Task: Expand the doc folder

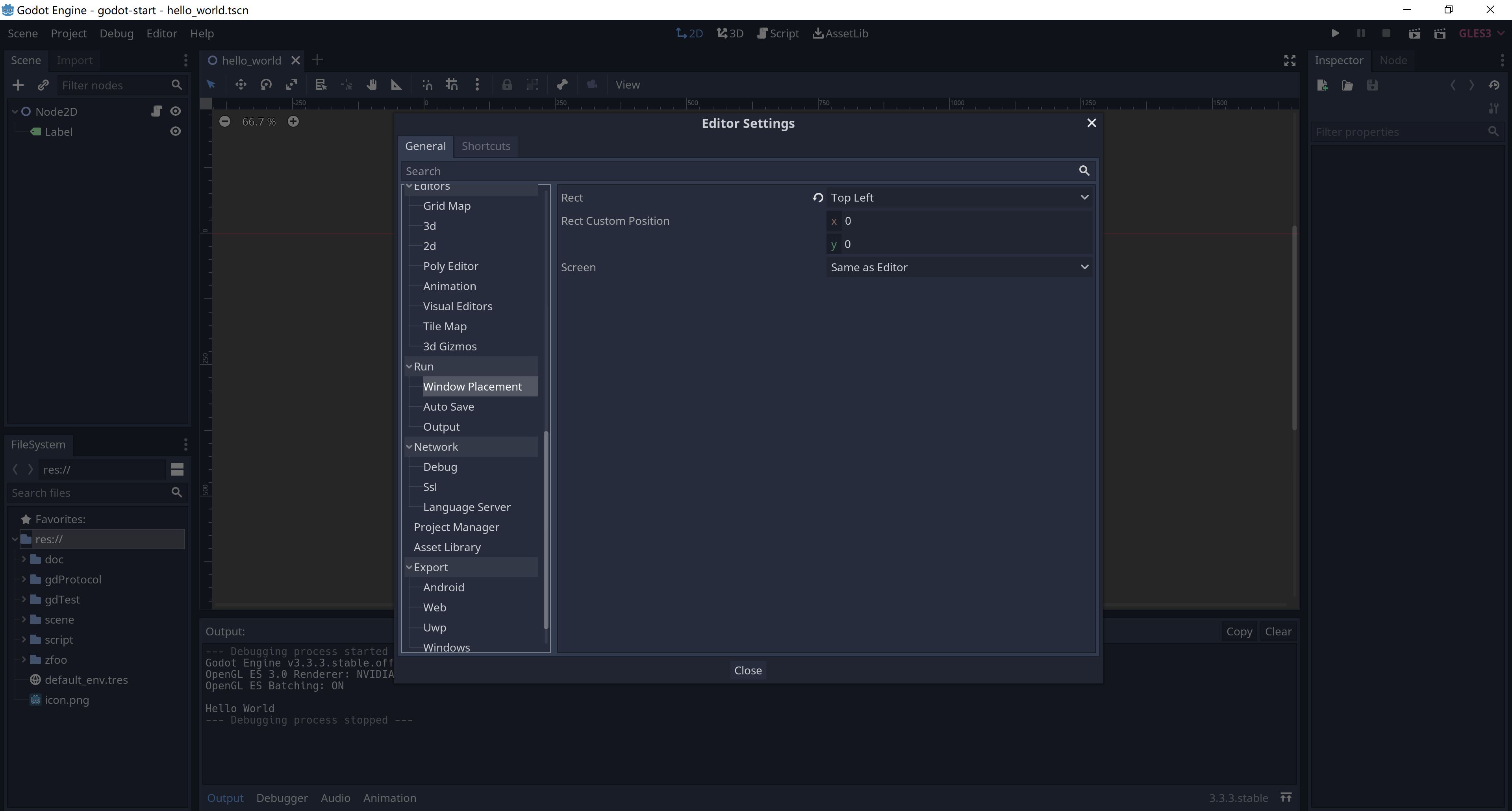Action: point(24,559)
